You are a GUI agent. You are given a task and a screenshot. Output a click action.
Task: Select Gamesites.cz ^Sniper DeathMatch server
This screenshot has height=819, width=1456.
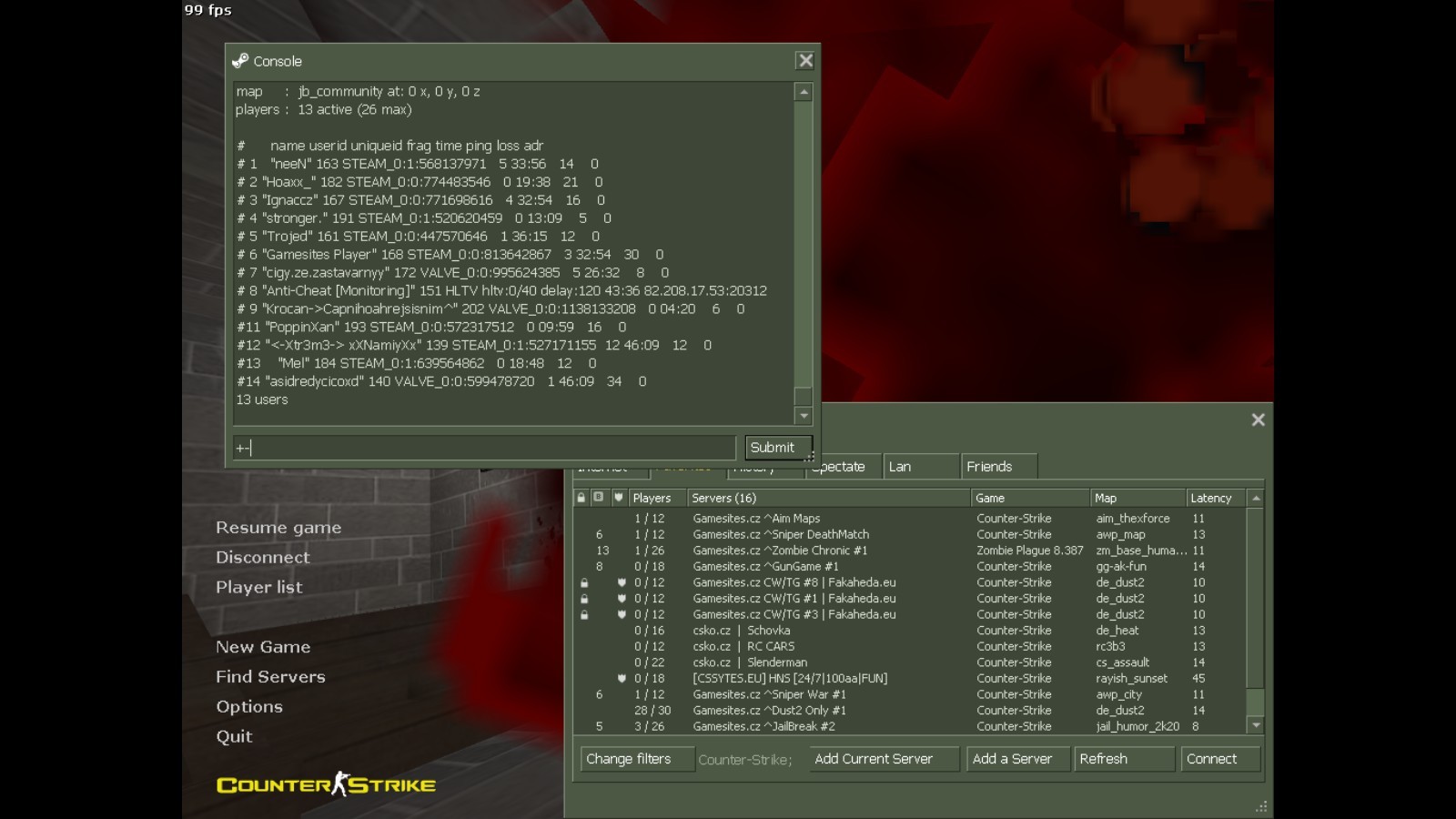pos(910,535)
